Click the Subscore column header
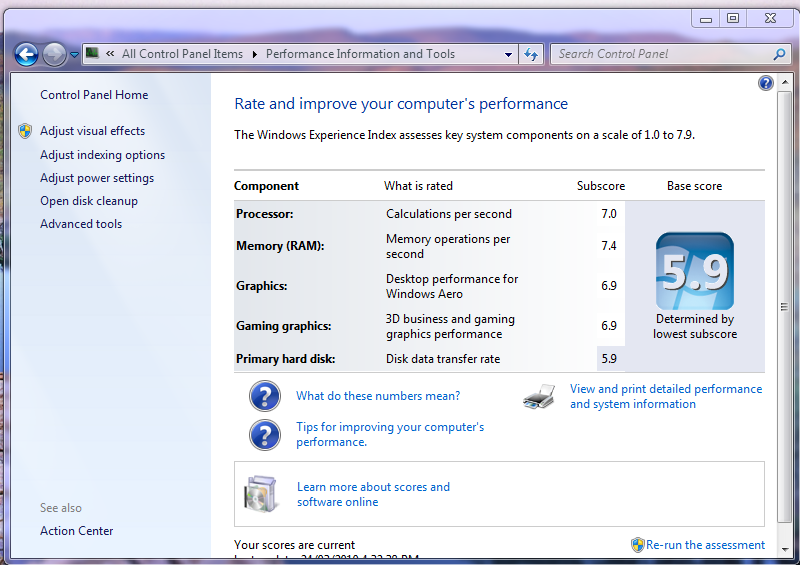Screen dimensions: 800x565 coord(601,186)
